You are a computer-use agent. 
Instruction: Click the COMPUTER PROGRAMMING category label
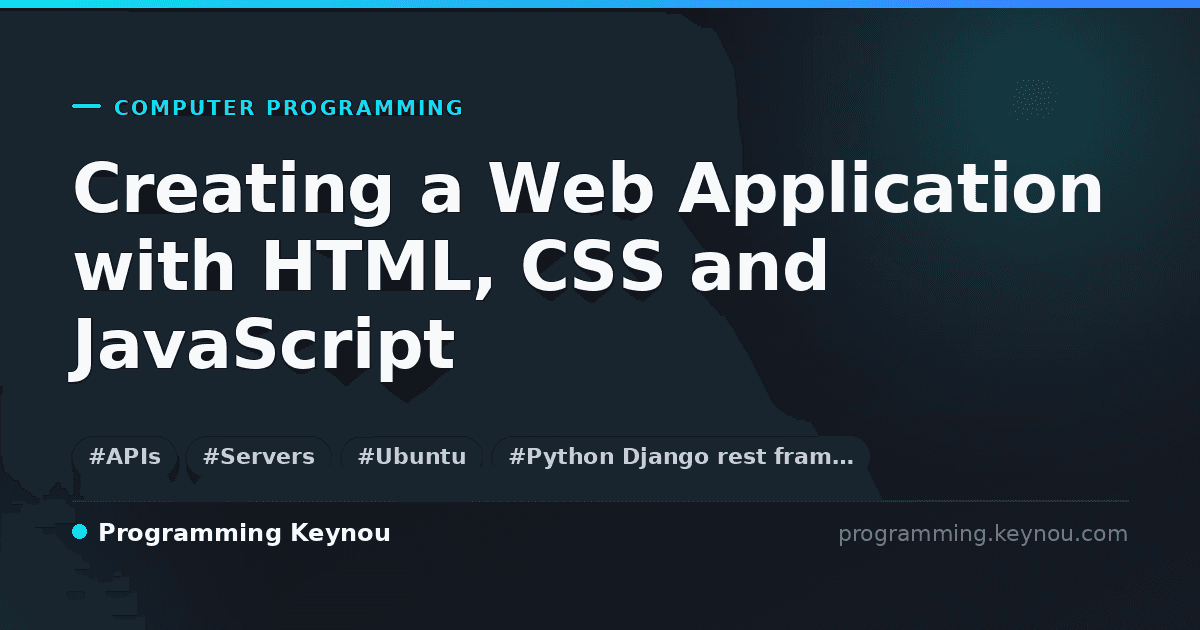point(289,108)
